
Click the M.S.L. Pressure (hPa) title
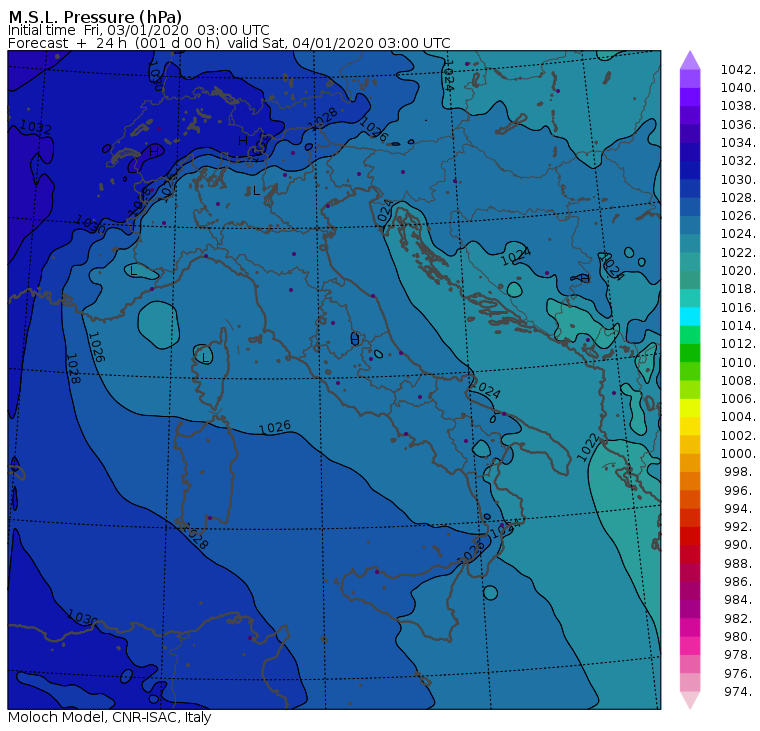(x=95, y=17)
